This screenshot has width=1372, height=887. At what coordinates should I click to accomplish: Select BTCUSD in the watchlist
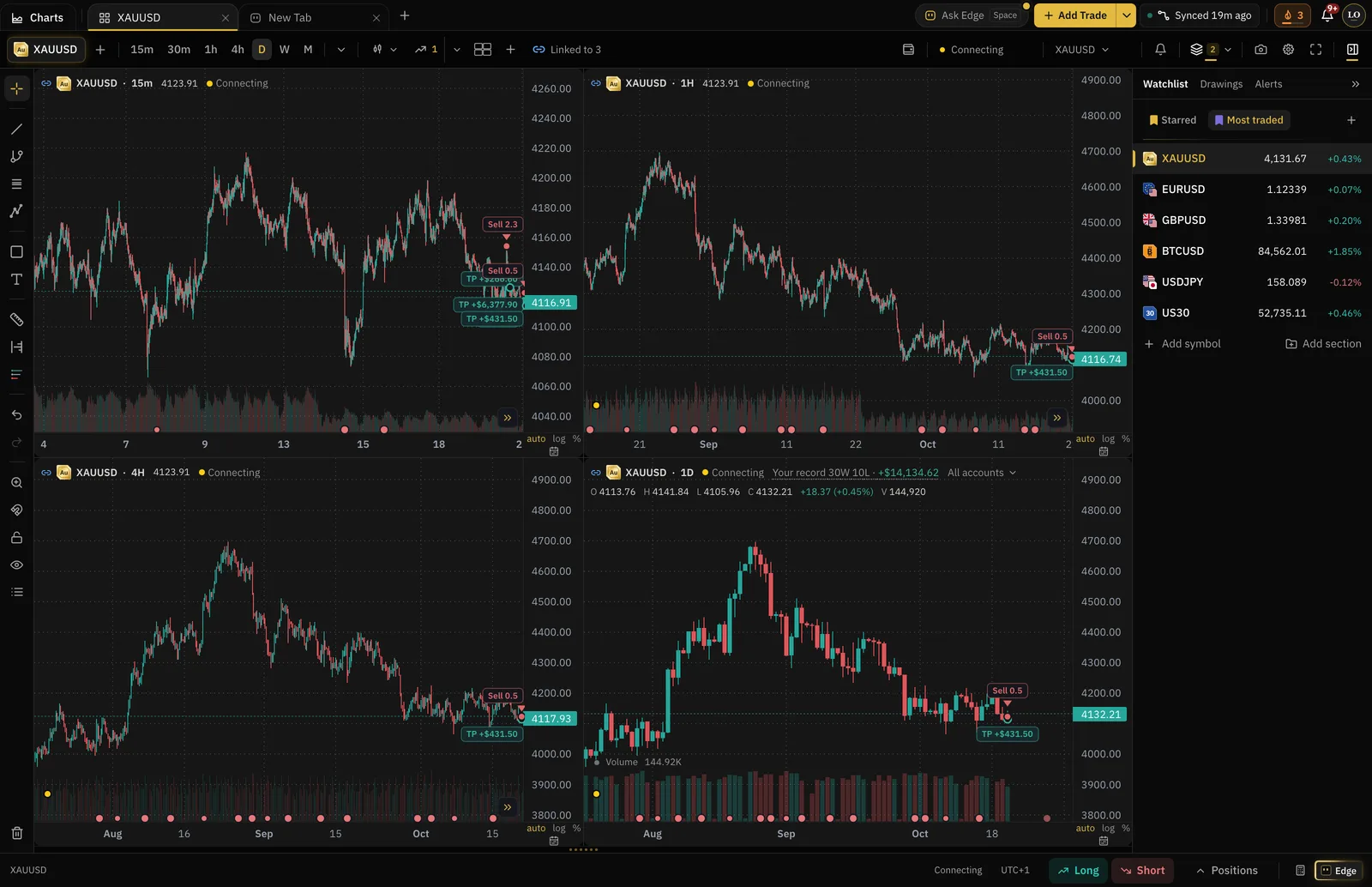1252,251
